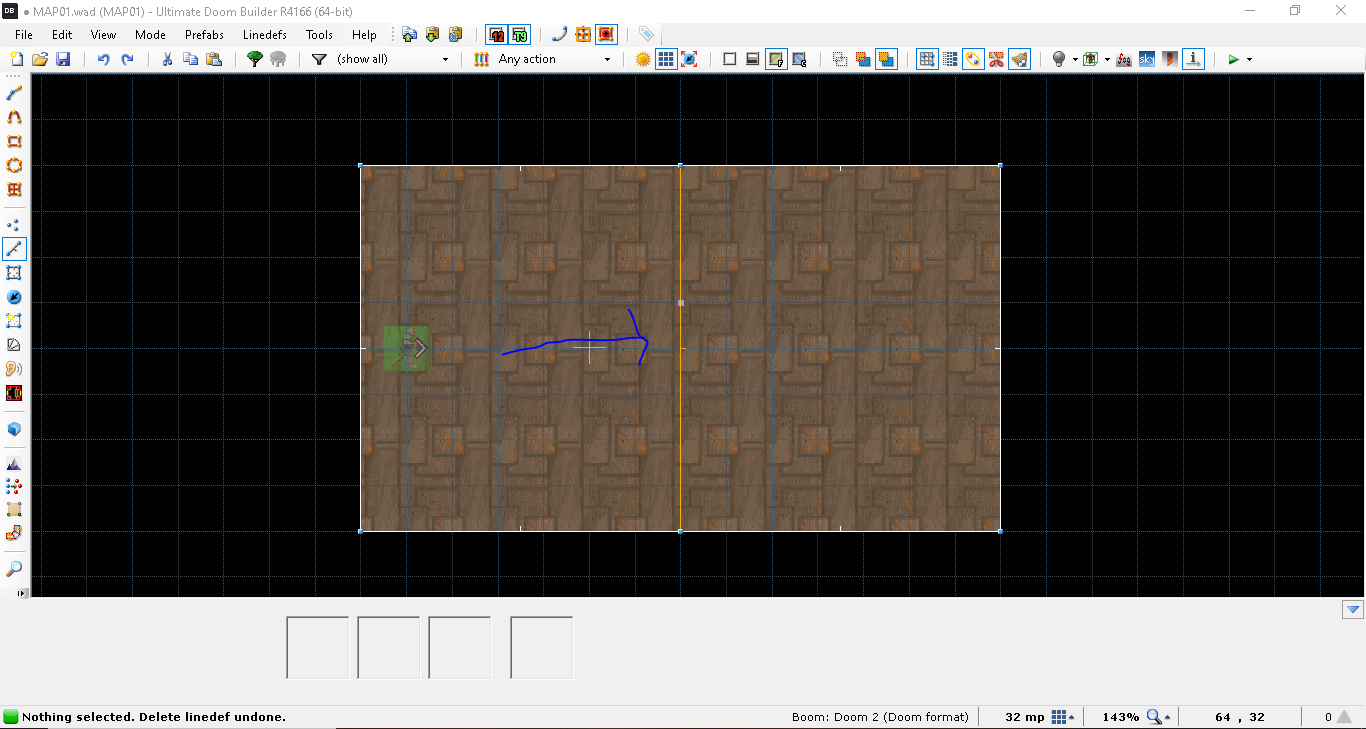The image size is (1366, 729).
Task: Click the green tree prefab icon
Action: click(x=255, y=59)
